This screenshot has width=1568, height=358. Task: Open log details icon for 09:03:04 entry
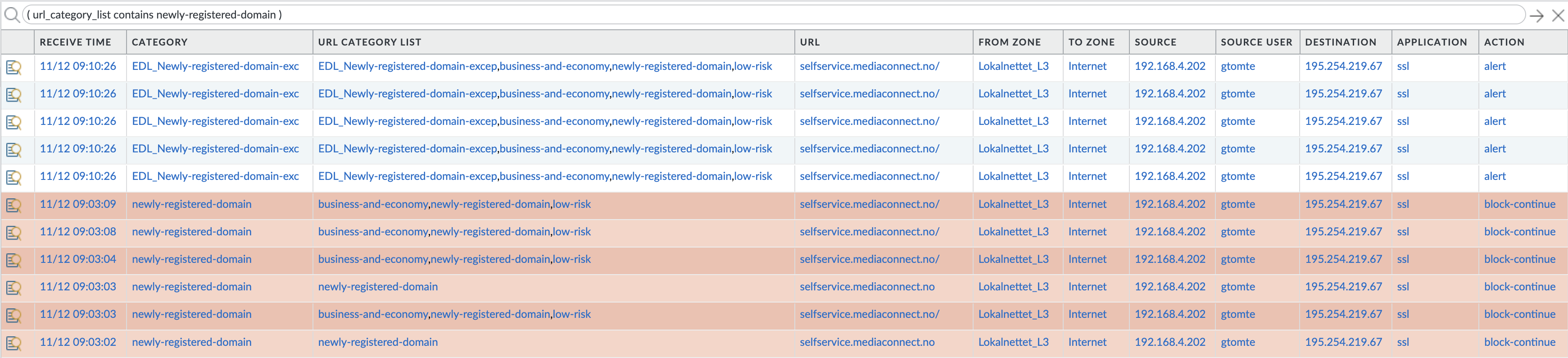14,260
